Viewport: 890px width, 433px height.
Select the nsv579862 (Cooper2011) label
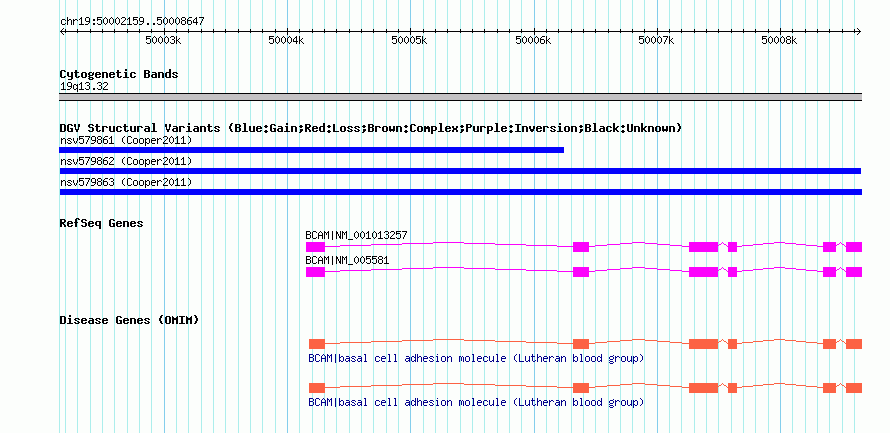126,161
